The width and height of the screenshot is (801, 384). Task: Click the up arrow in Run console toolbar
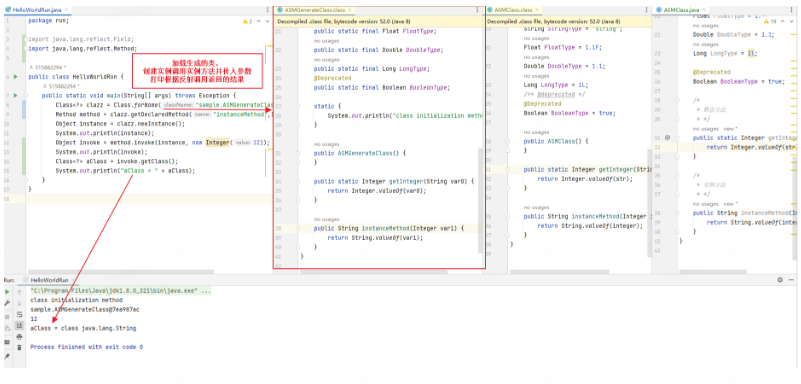[19, 292]
